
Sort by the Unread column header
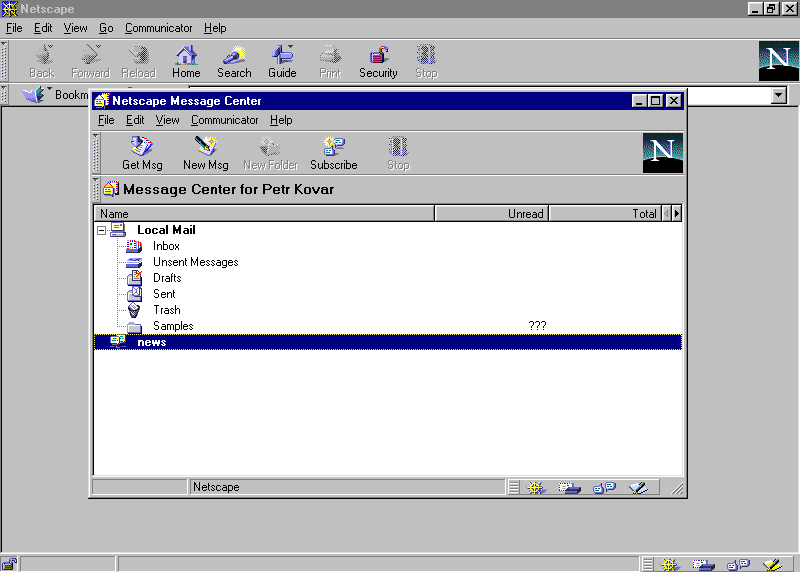(492, 213)
